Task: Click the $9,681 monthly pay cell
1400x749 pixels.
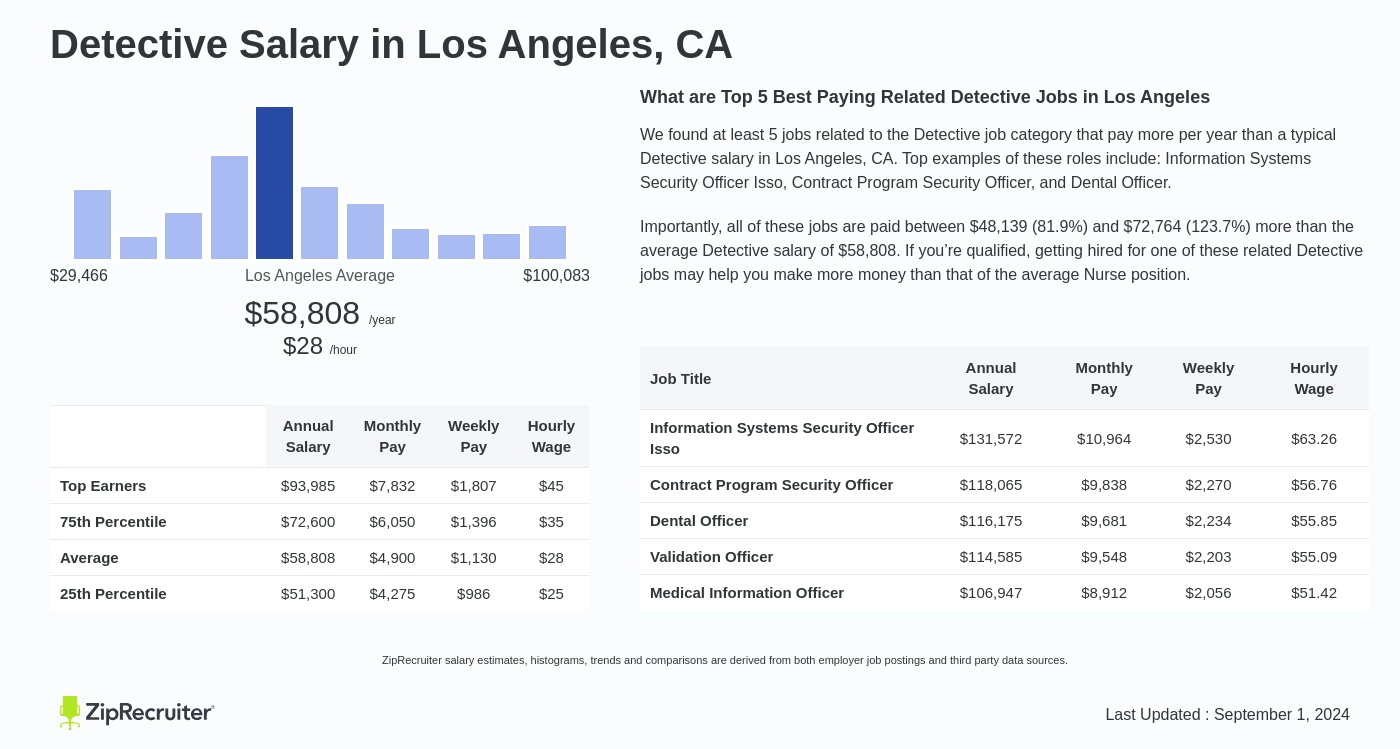Action: (1104, 521)
